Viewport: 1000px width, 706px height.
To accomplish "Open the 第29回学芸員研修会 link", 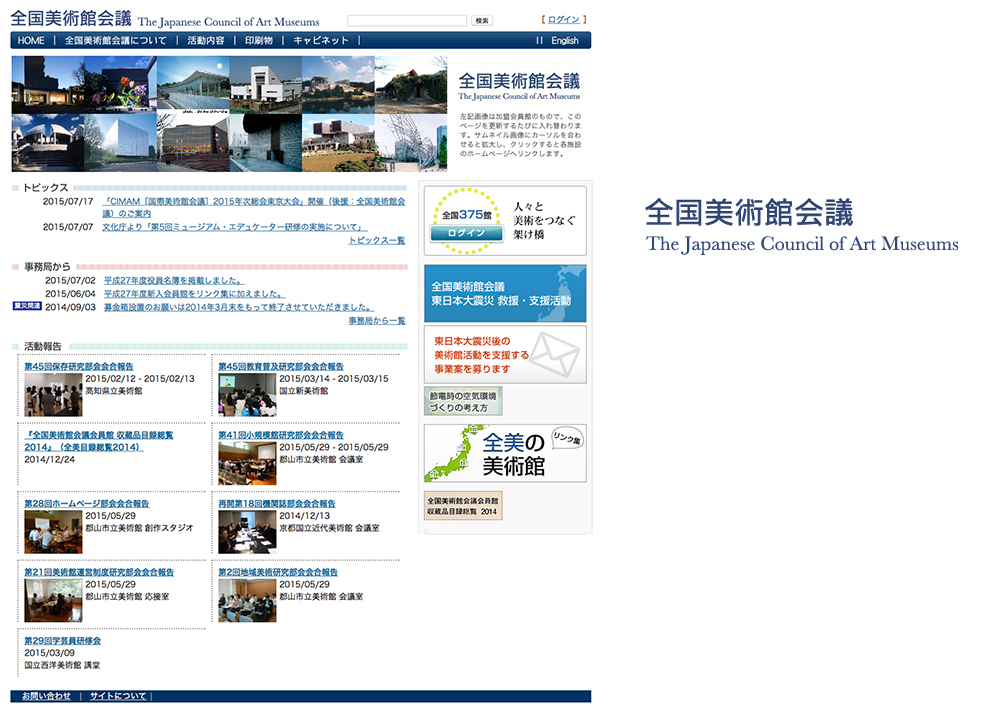I will point(62,641).
